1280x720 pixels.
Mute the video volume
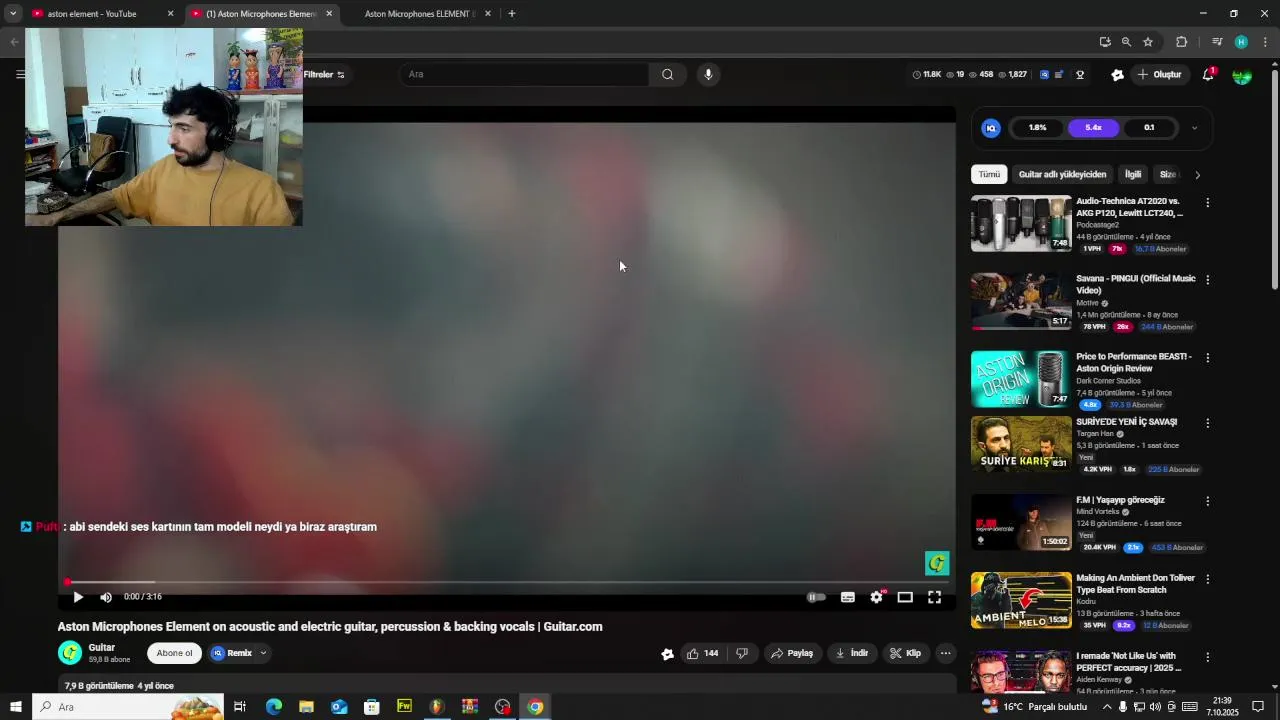pos(106,597)
